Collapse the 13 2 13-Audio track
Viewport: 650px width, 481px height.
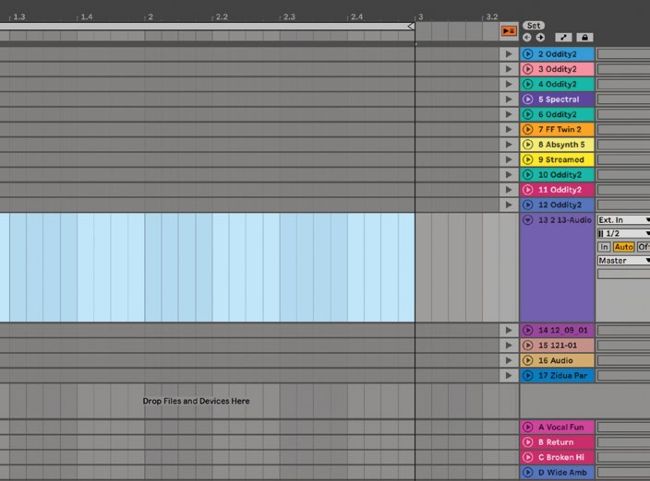tap(528, 219)
